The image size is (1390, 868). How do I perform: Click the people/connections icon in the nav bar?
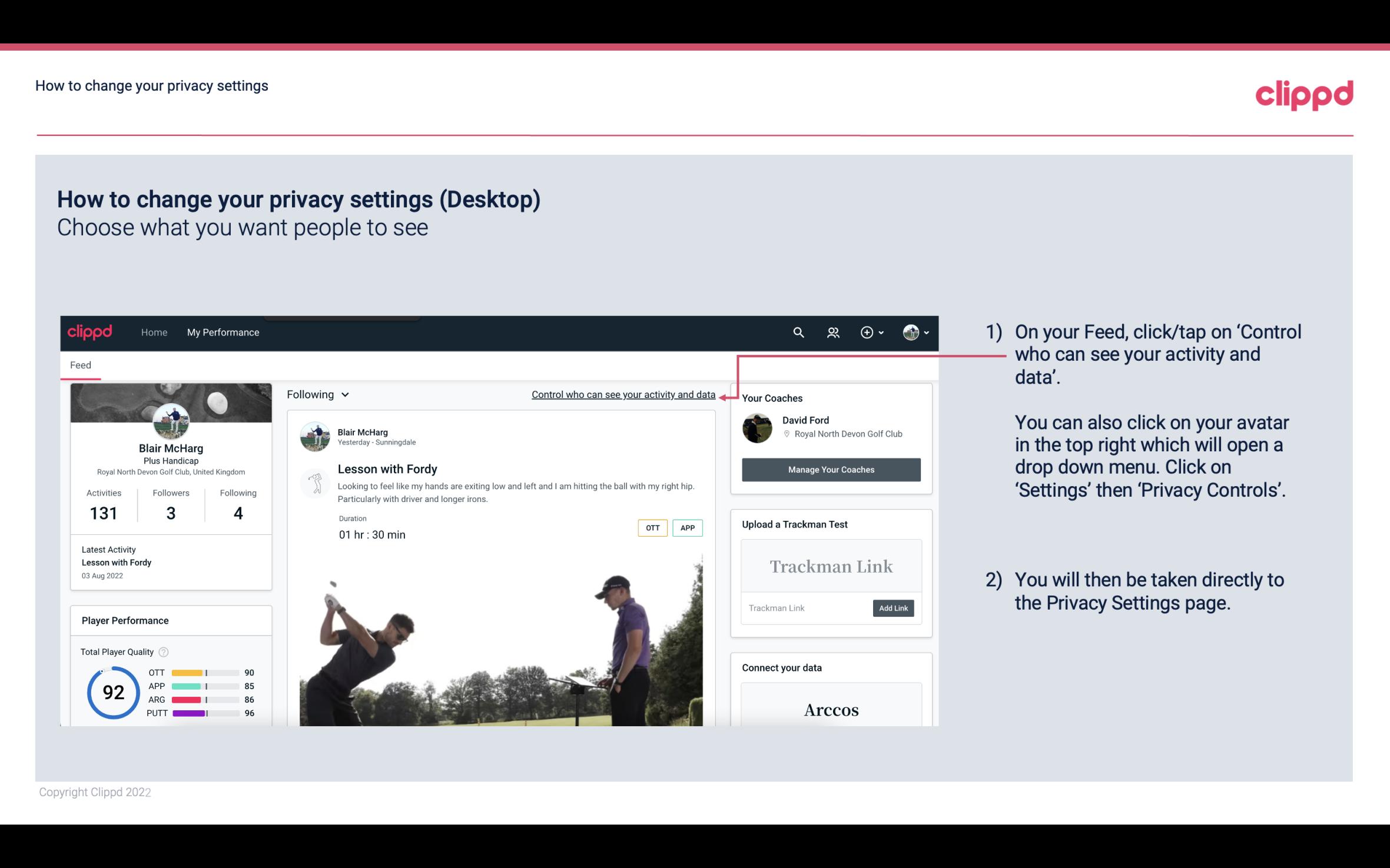pos(833,331)
